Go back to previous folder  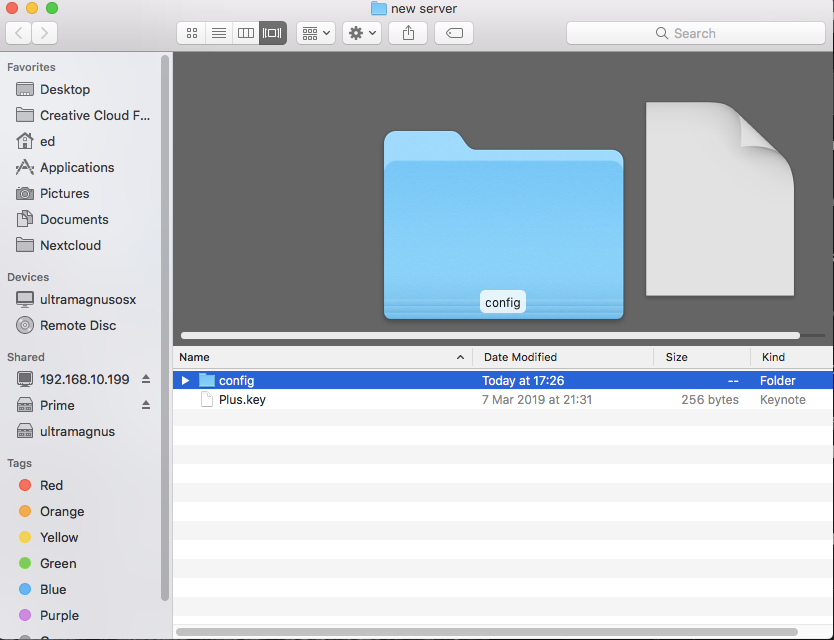[x=18, y=33]
